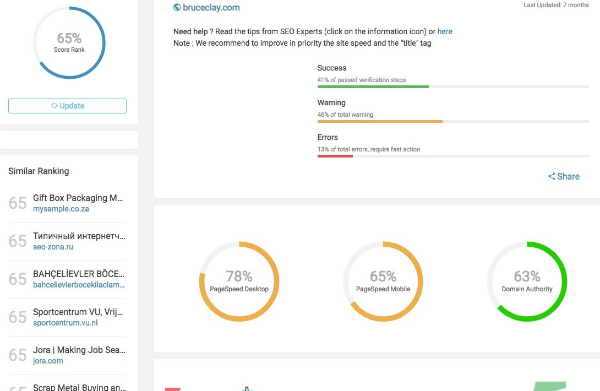Open the 'here' SEO tips link
600x391 pixels.
point(445,31)
